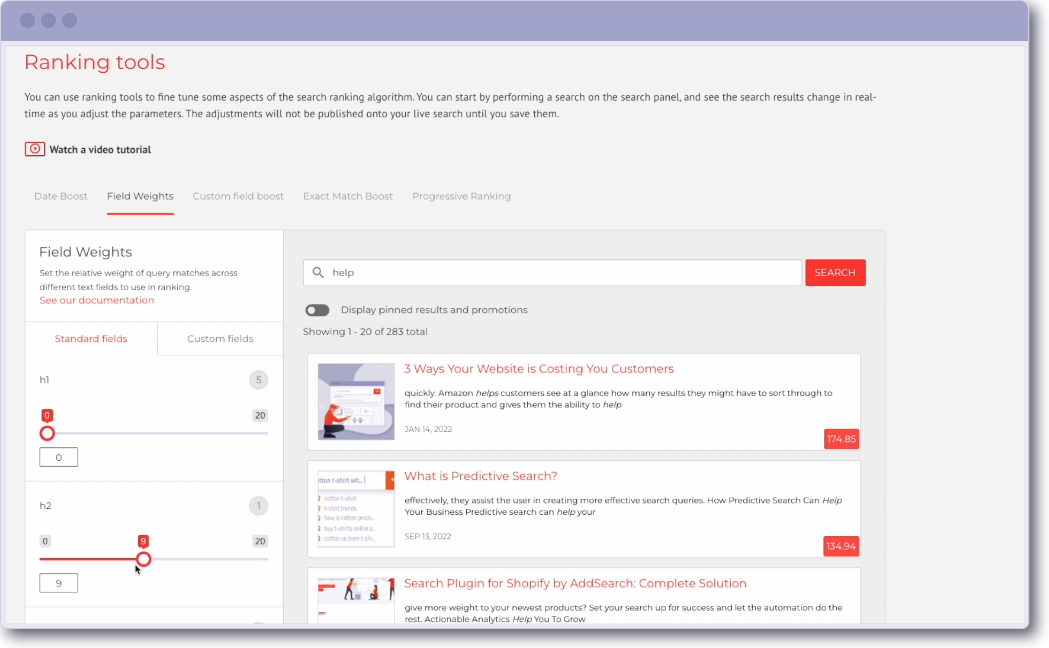Click the video tutorial play icon
The height and width of the screenshot is (648, 1049).
(x=35, y=149)
